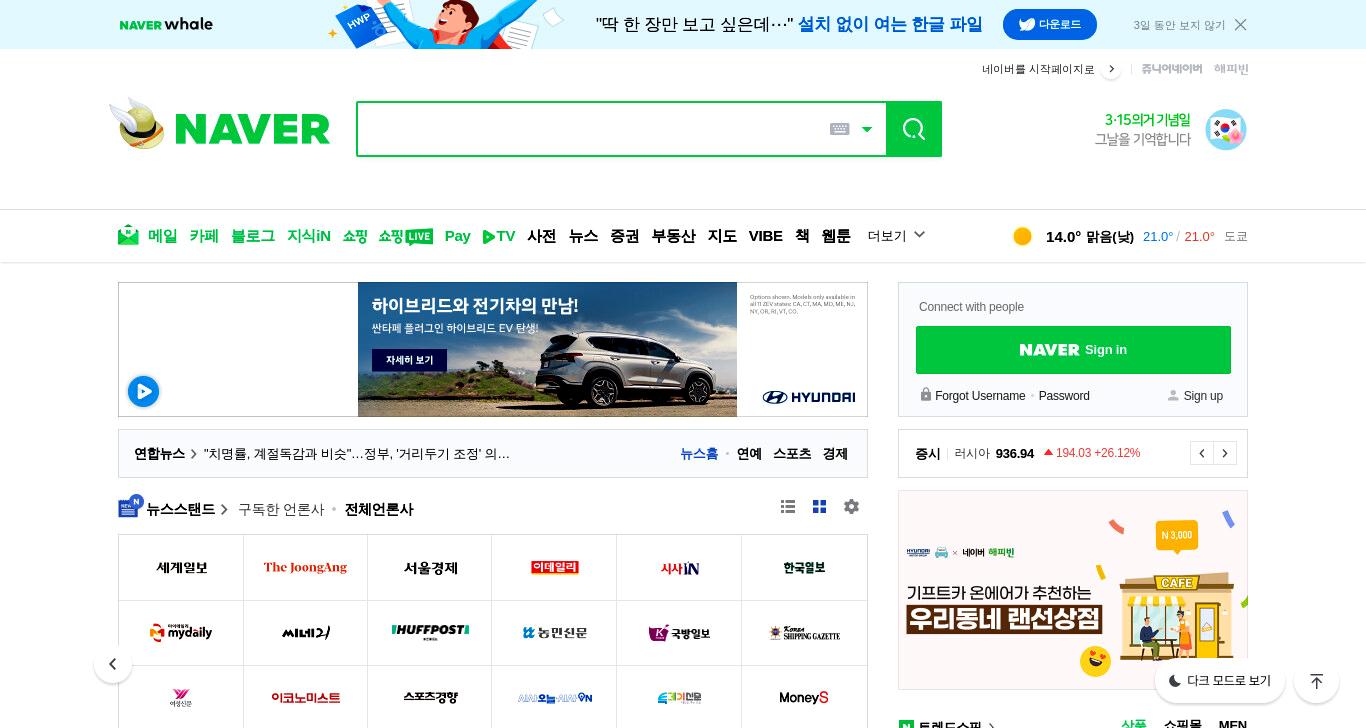Show previous stock ticker item

point(1202,453)
